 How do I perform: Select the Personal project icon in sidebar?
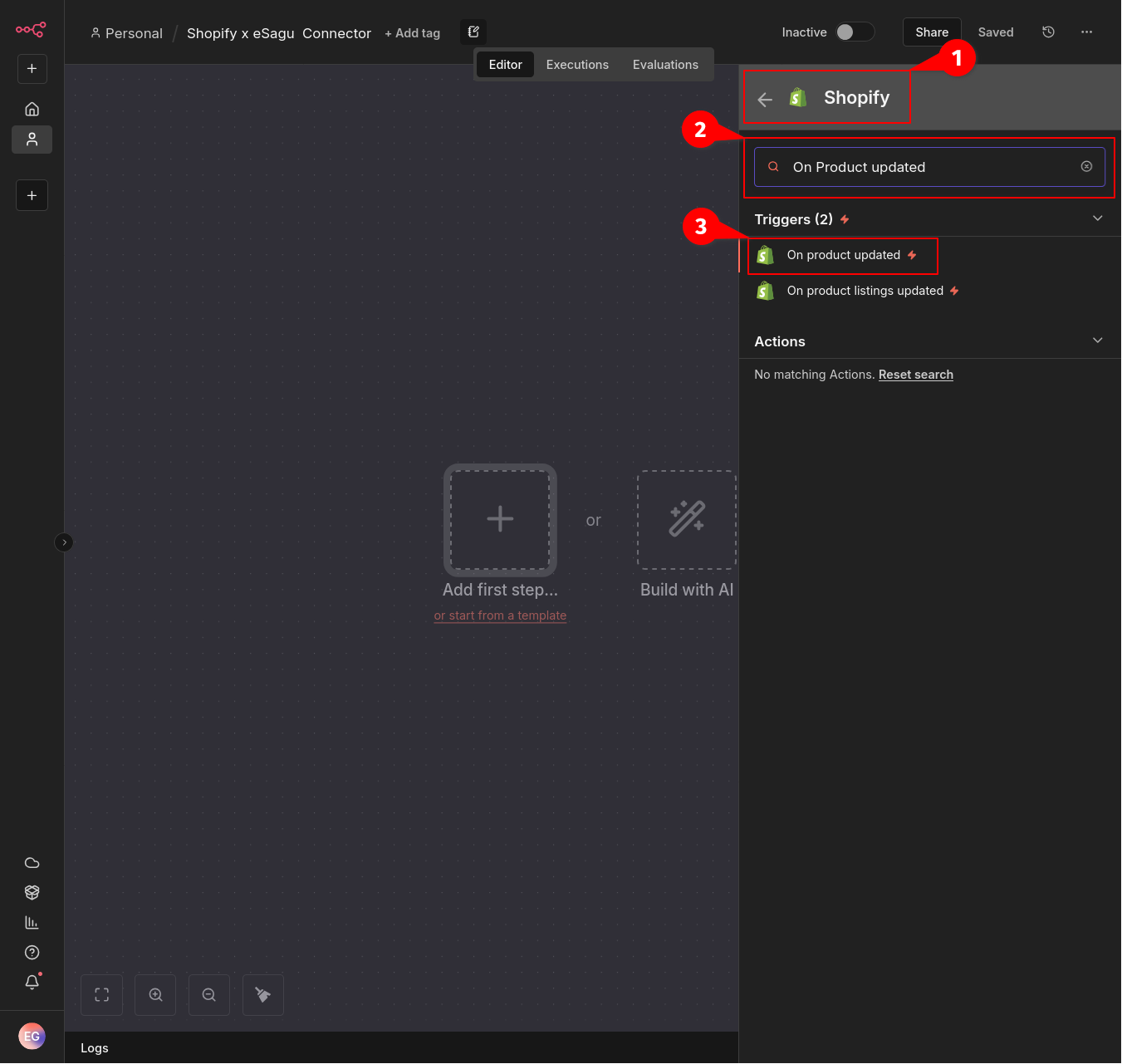pyautogui.click(x=32, y=140)
